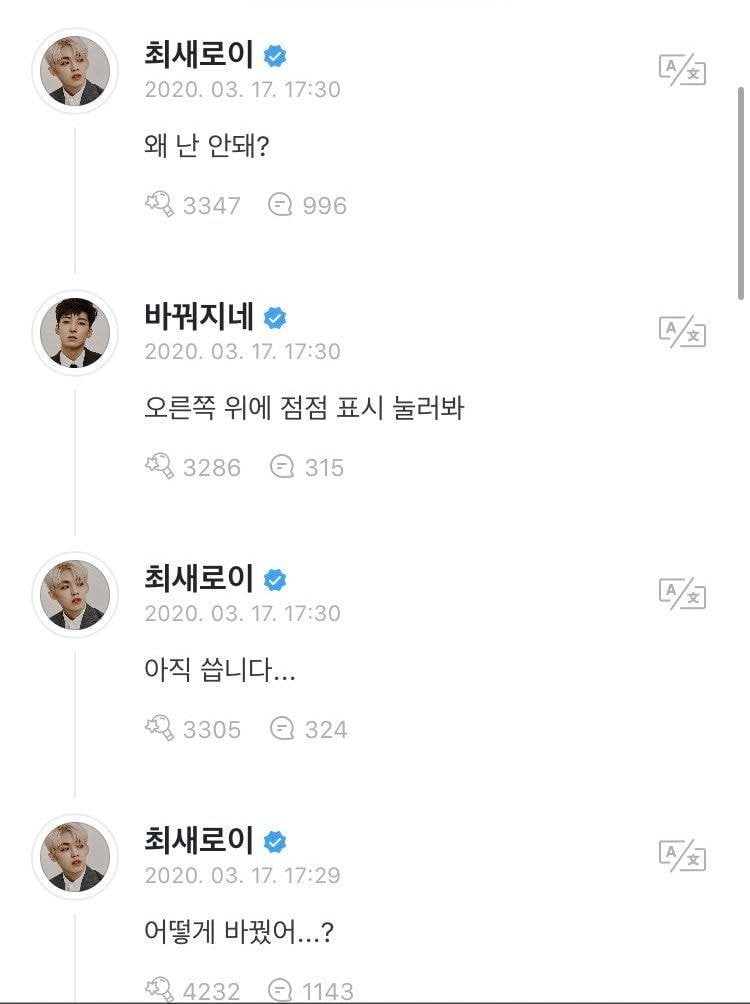Click verified badge next to 바꿔지네
This screenshot has width=750, height=1004.
click(x=275, y=318)
